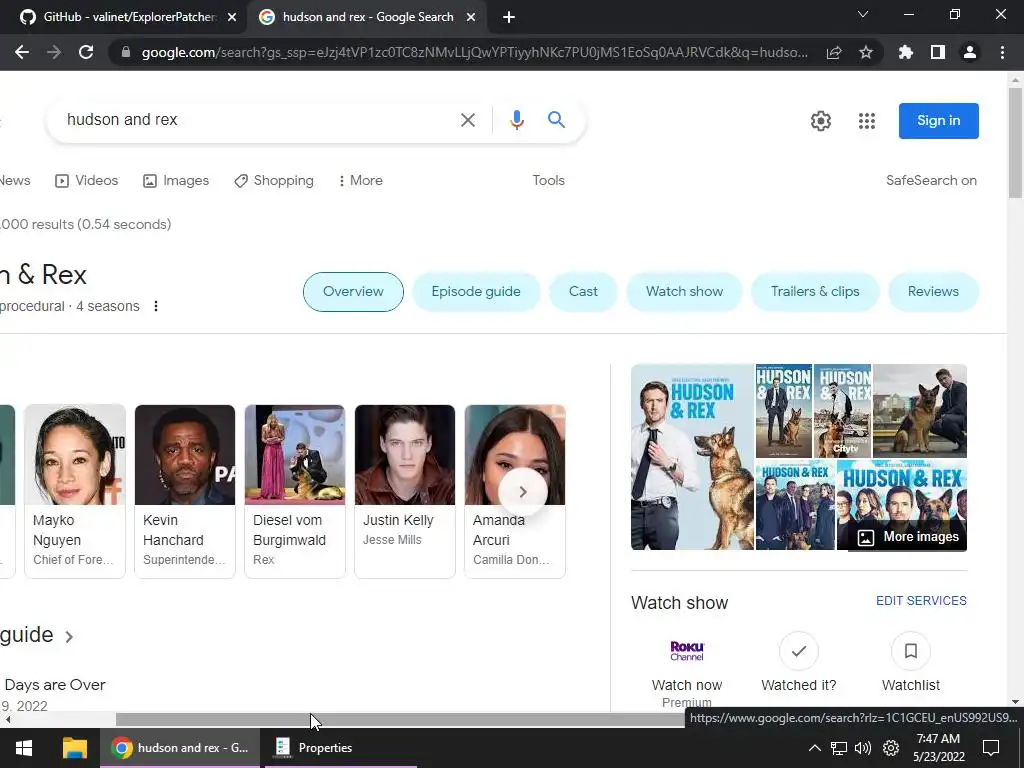
Task: Expand the More search options
Action: 360,181
